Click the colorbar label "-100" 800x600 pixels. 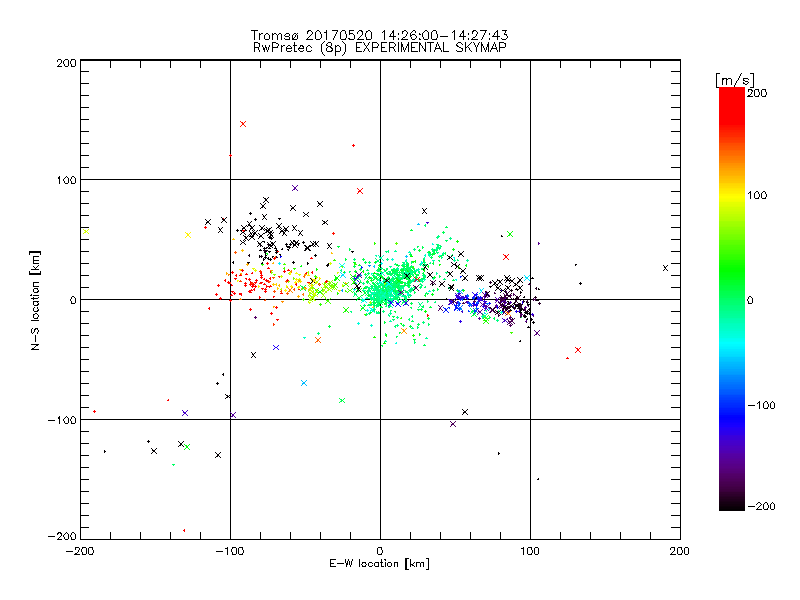click(761, 405)
